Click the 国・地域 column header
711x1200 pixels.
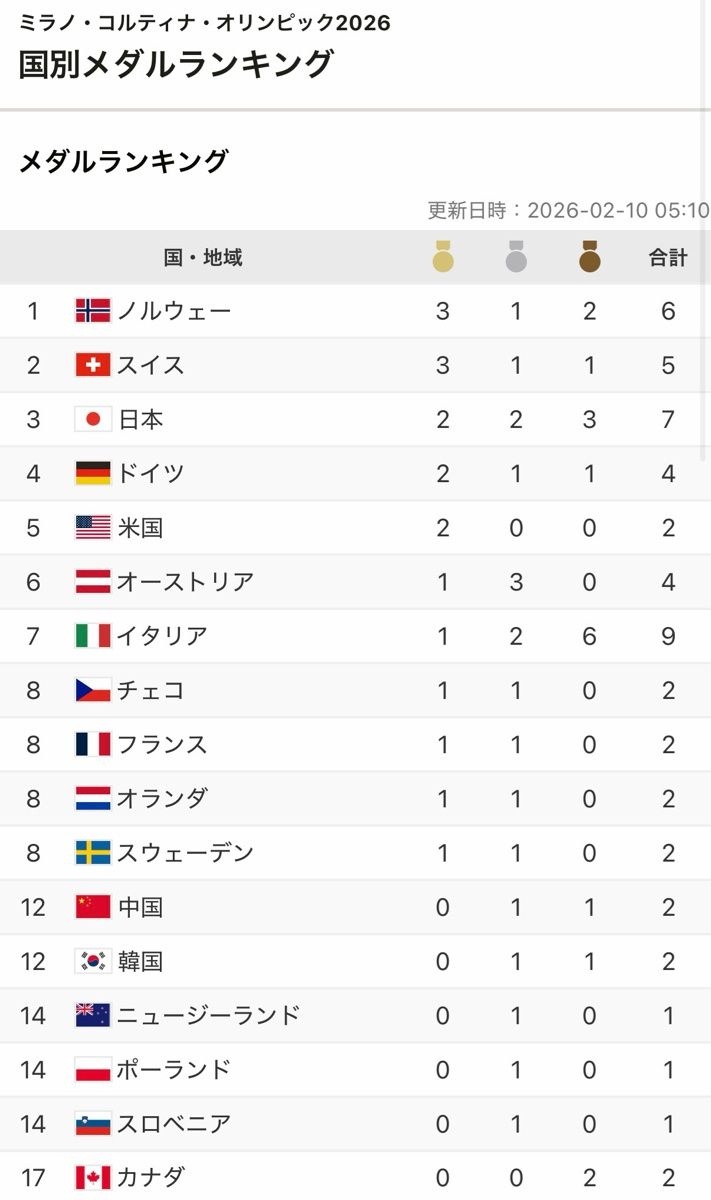pos(203,258)
